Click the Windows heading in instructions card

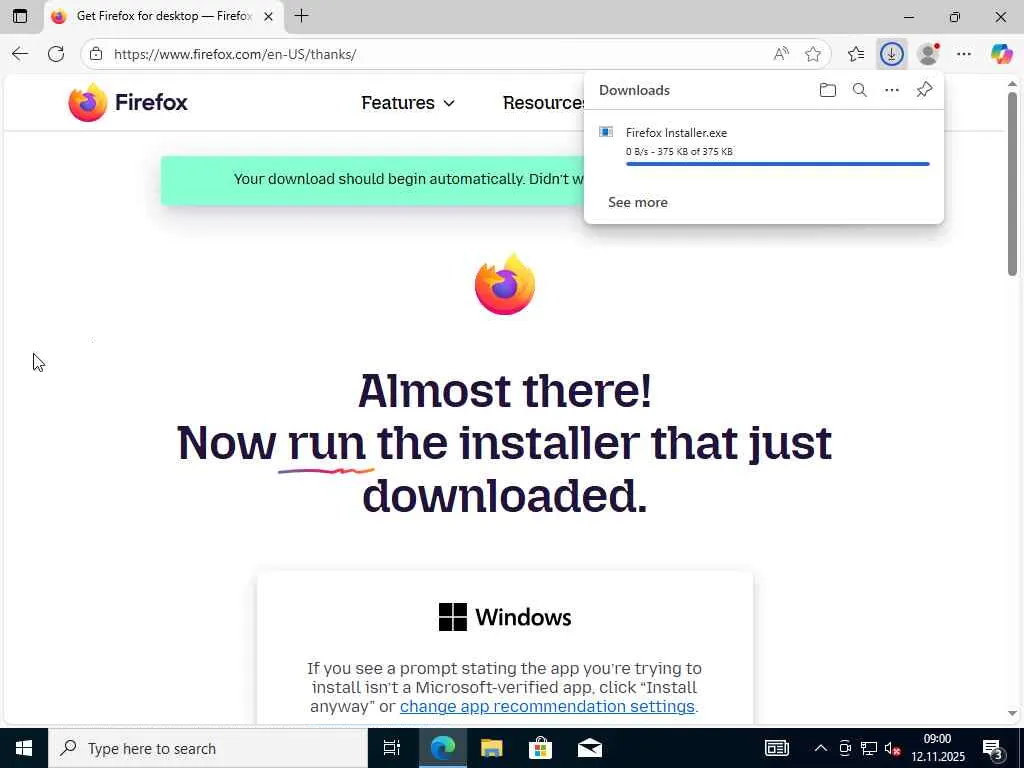click(x=505, y=617)
